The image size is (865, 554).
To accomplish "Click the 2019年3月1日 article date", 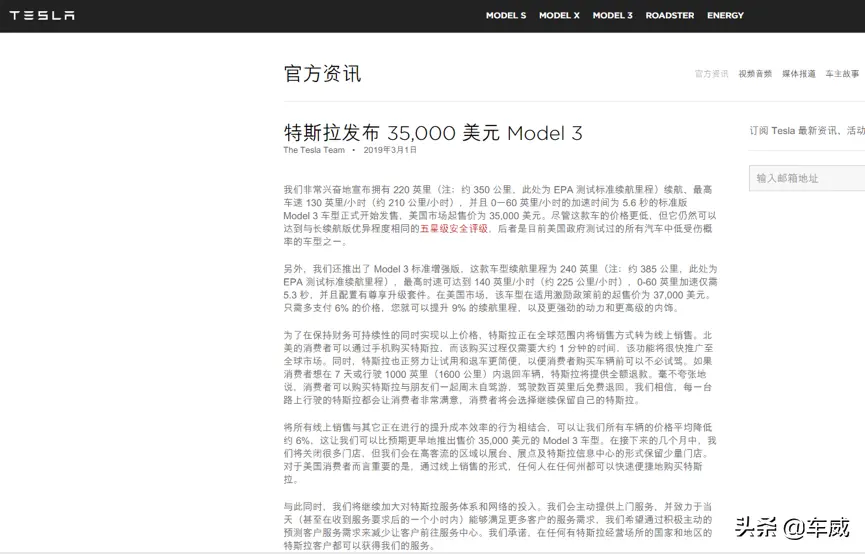I will pyautogui.click(x=390, y=151).
